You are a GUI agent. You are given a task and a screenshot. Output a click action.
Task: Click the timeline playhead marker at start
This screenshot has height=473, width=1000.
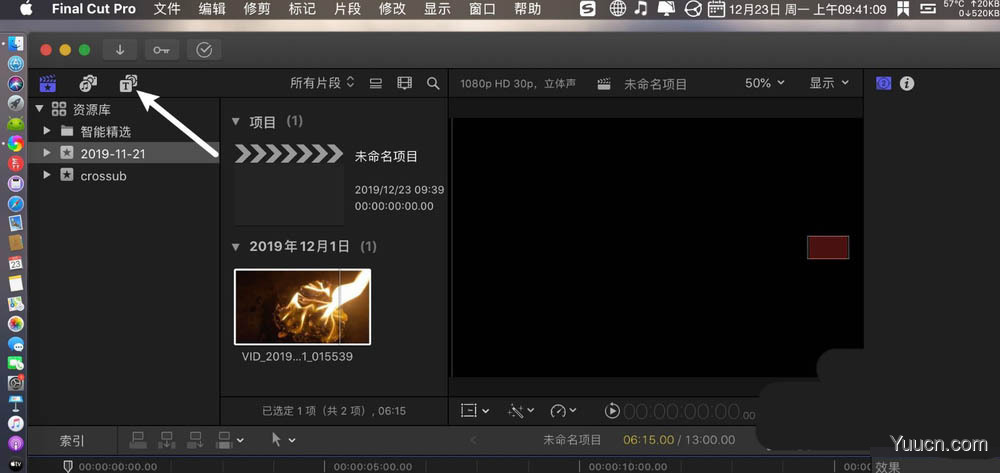pos(68,466)
